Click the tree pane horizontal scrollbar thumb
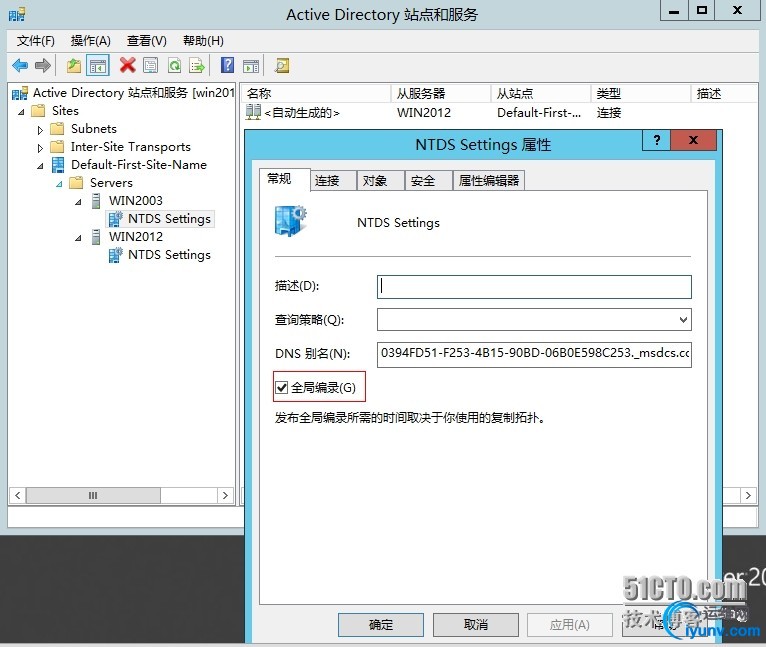This screenshot has height=647, width=766. click(93, 496)
